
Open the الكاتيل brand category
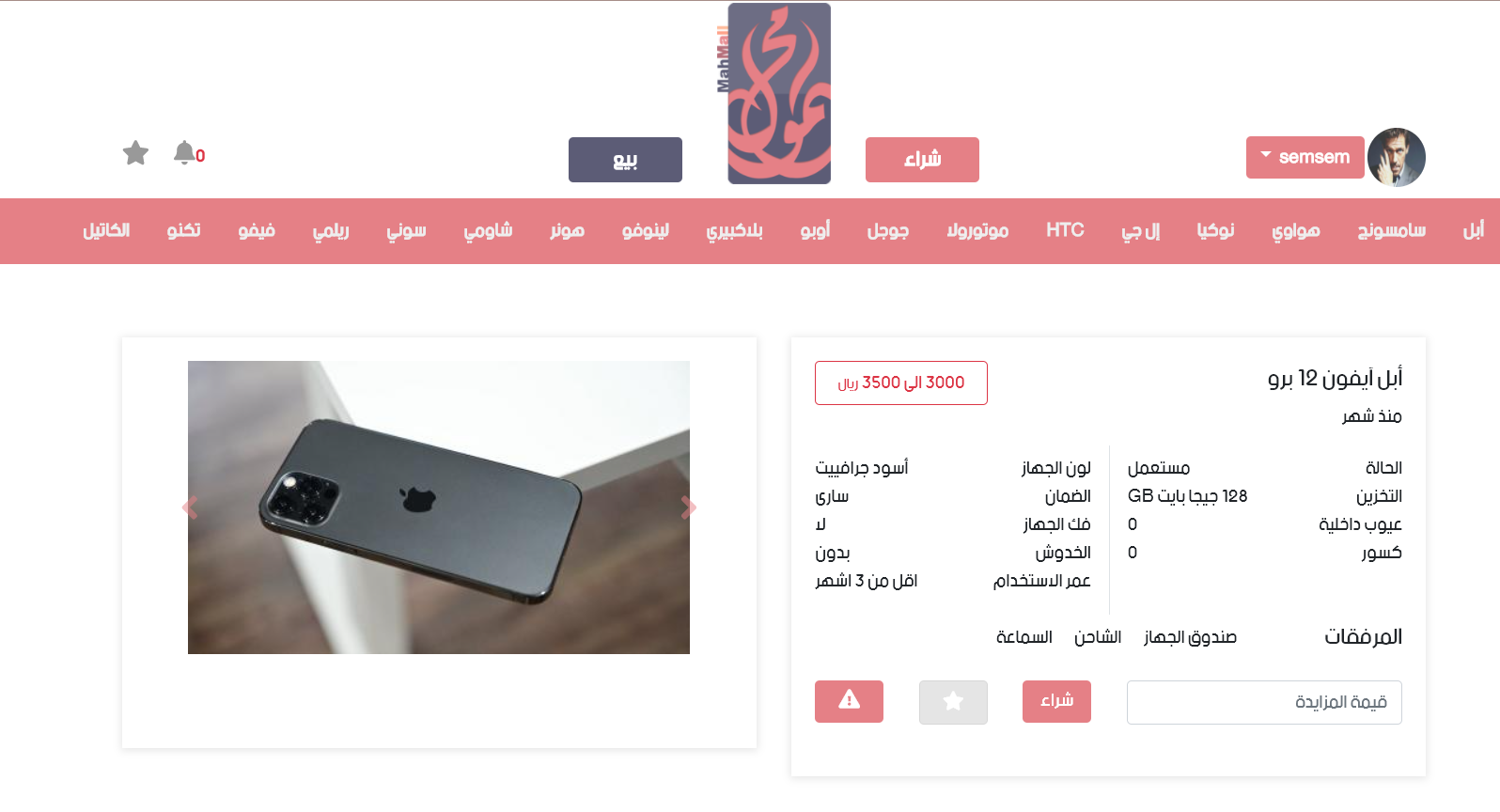coord(106,230)
